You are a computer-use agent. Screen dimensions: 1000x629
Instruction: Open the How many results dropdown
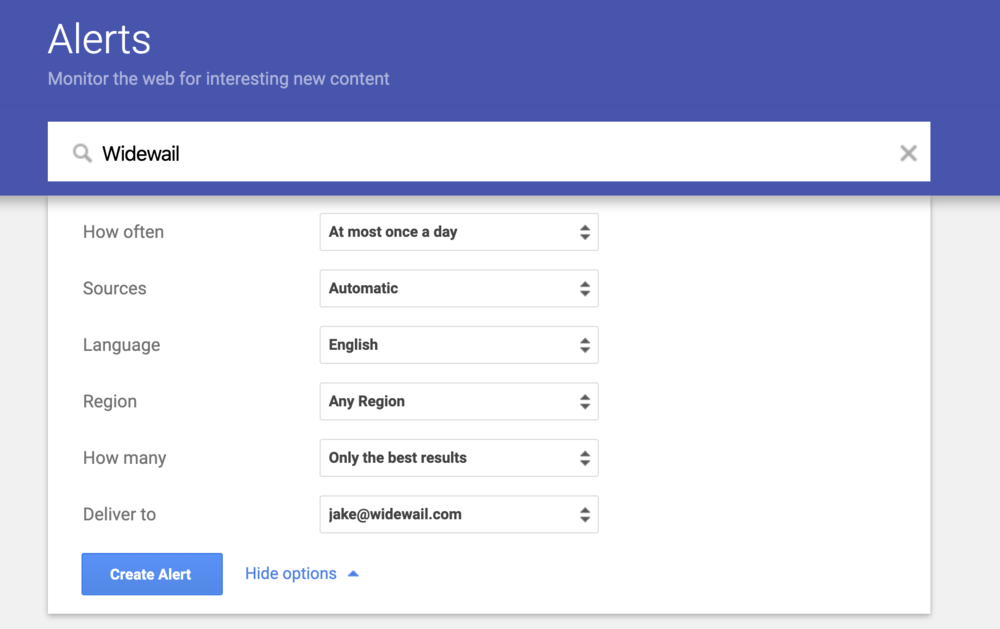tap(450, 457)
